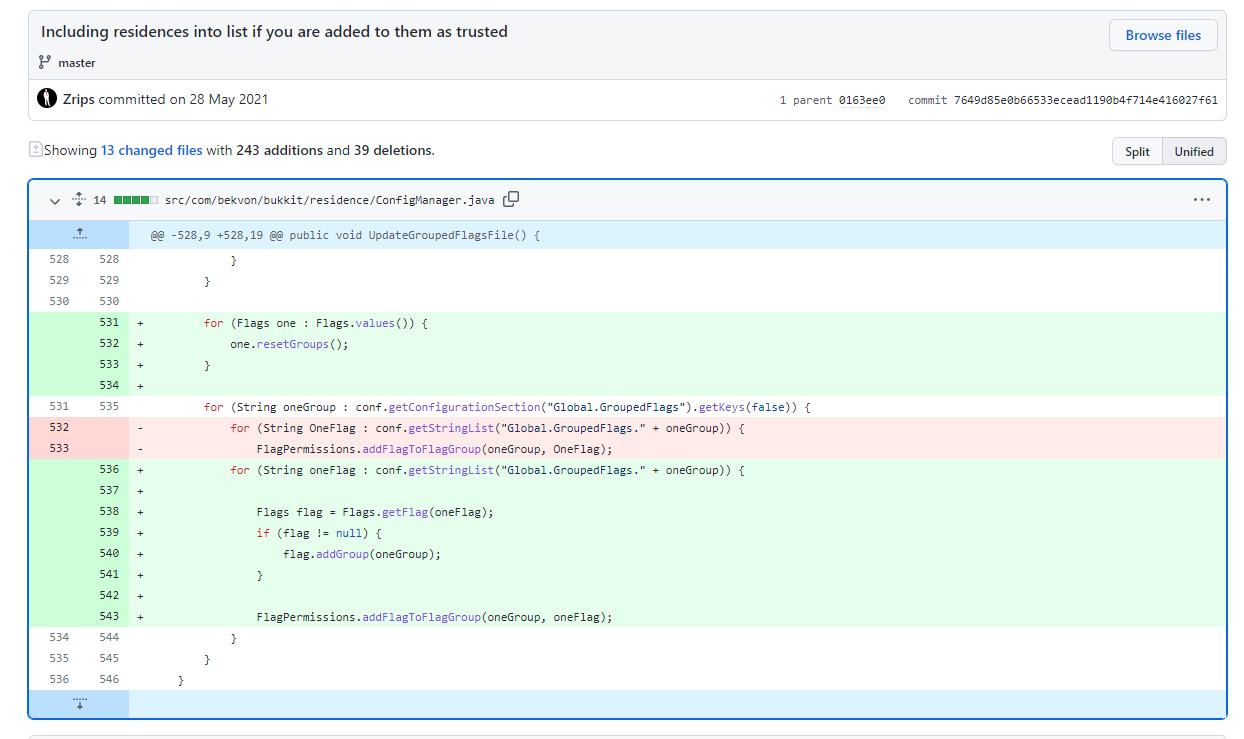This screenshot has width=1244, height=739.
Task: Select new line number 540
Action: coord(104,553)
